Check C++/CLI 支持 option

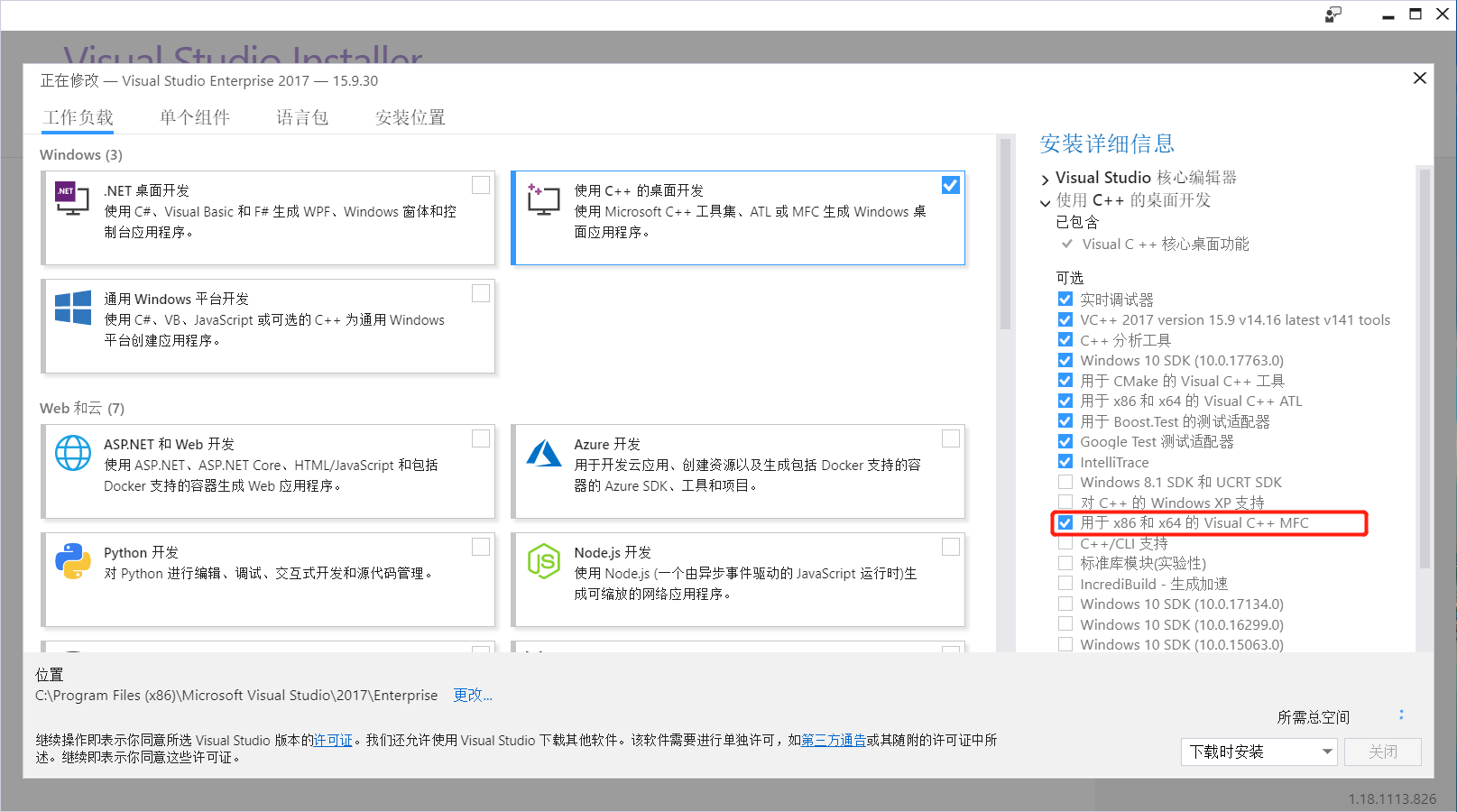[x=1065, y=542]
